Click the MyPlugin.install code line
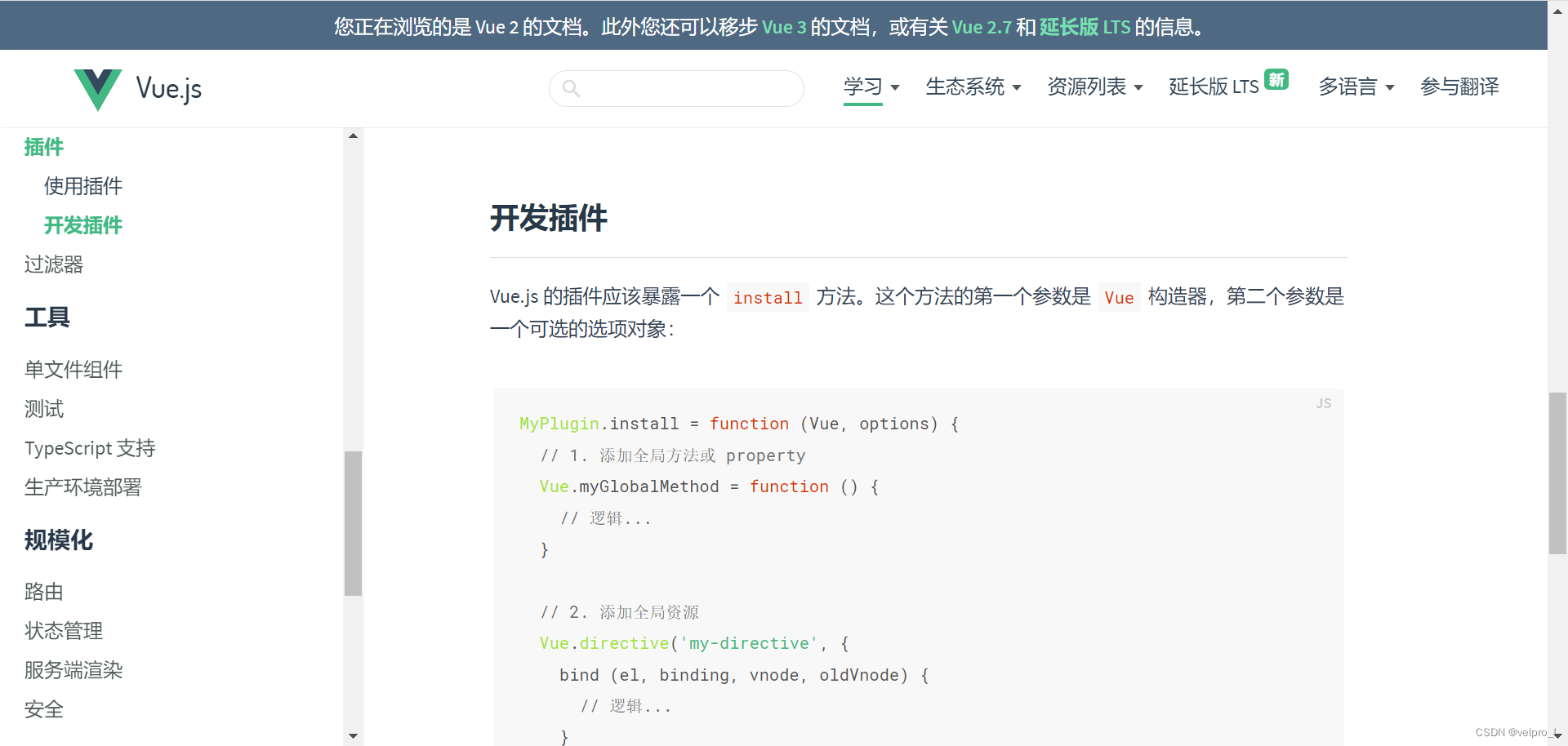 click(x=739, y=424)
